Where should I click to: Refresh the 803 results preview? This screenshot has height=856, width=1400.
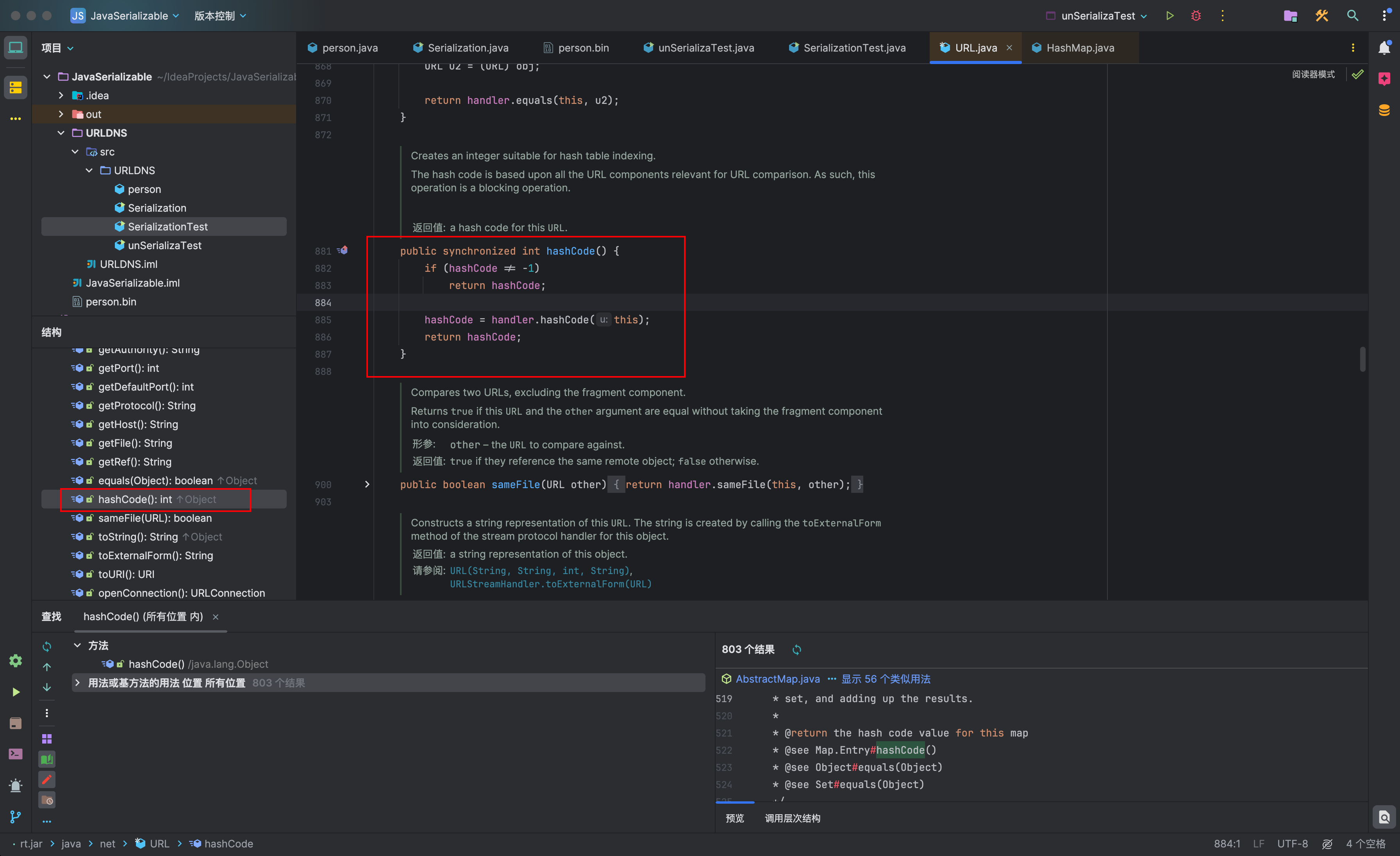click(x=796, y=649)
